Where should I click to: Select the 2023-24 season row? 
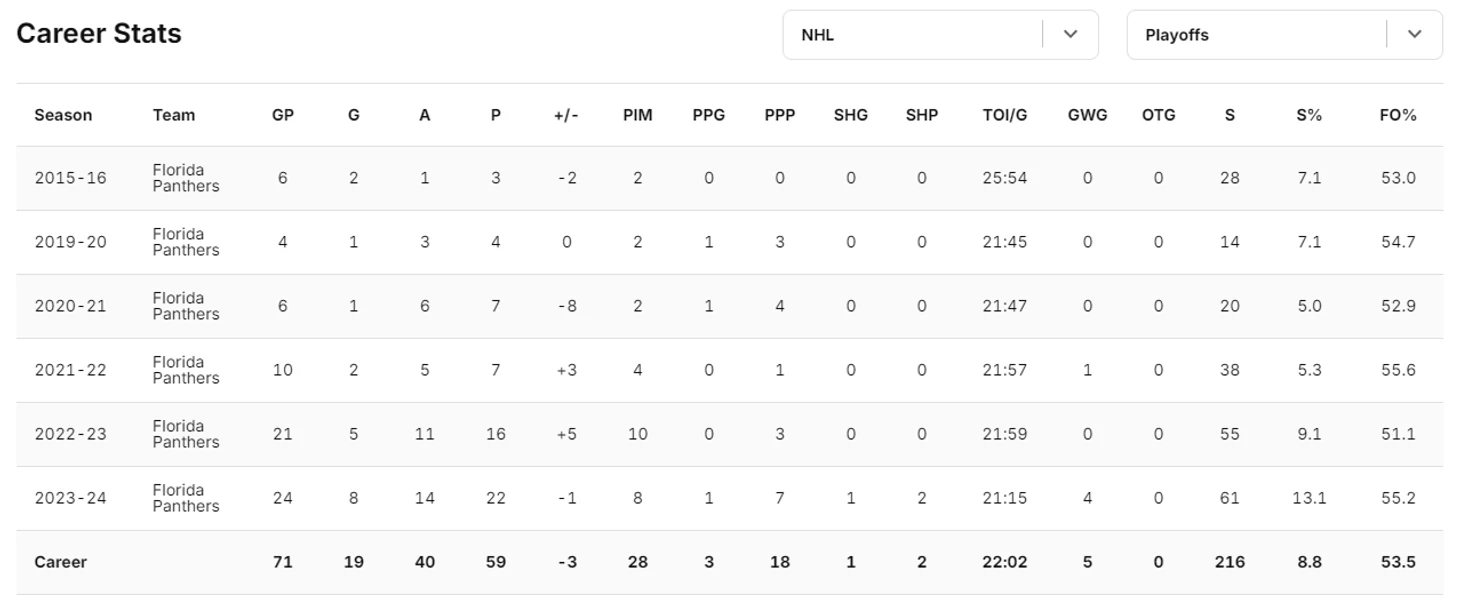pyautogui.click(x=729, y=498)
